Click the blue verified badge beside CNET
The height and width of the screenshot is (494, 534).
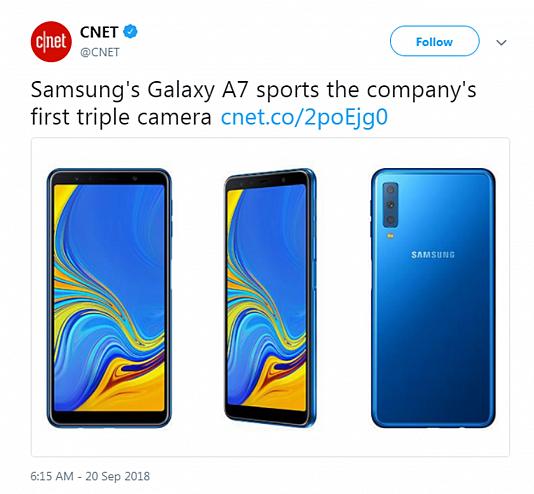[x=130, y=32]
